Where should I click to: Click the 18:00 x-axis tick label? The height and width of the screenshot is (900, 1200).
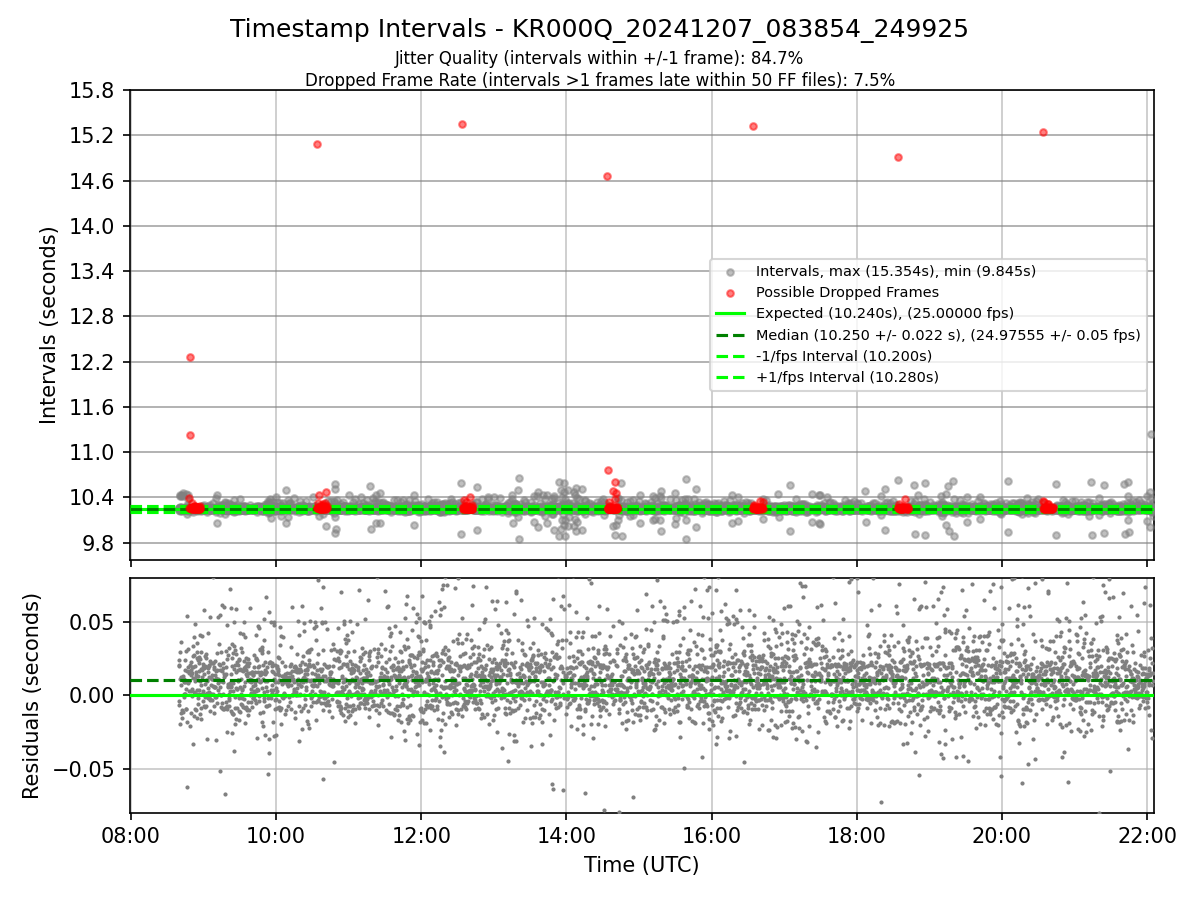[x=856, y=835]
